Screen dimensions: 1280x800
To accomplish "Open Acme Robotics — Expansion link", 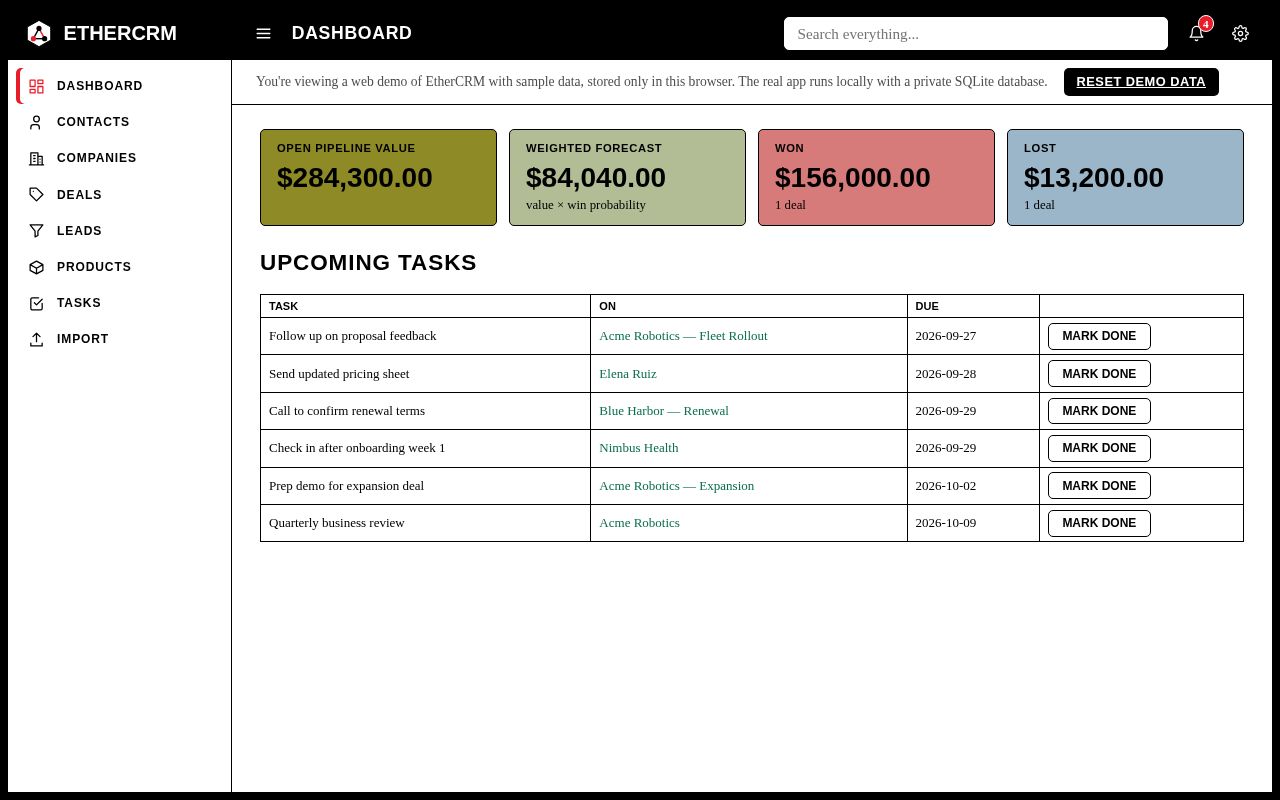I will pos(677,486).
